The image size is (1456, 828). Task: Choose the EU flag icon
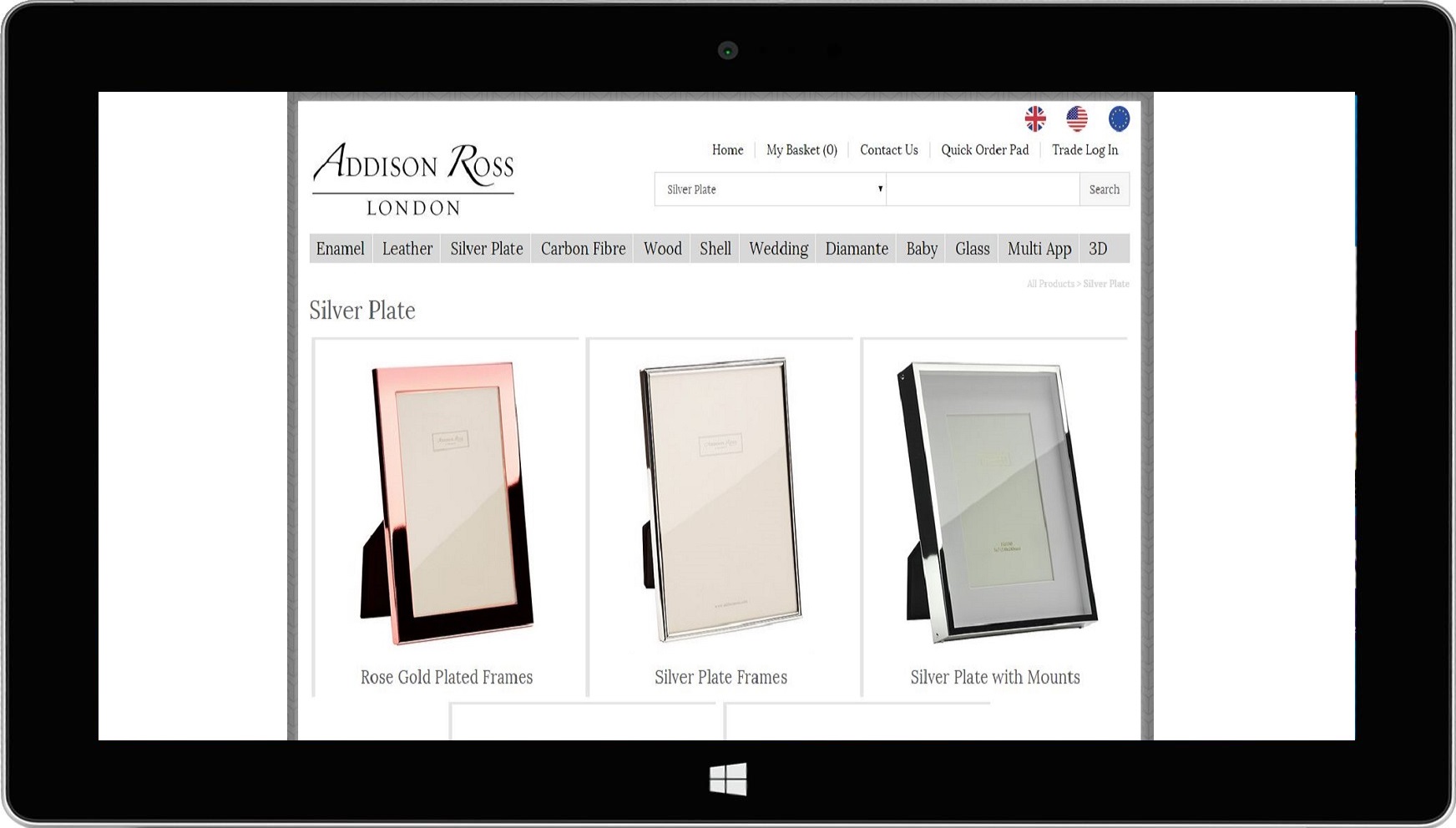point(1119,119)
